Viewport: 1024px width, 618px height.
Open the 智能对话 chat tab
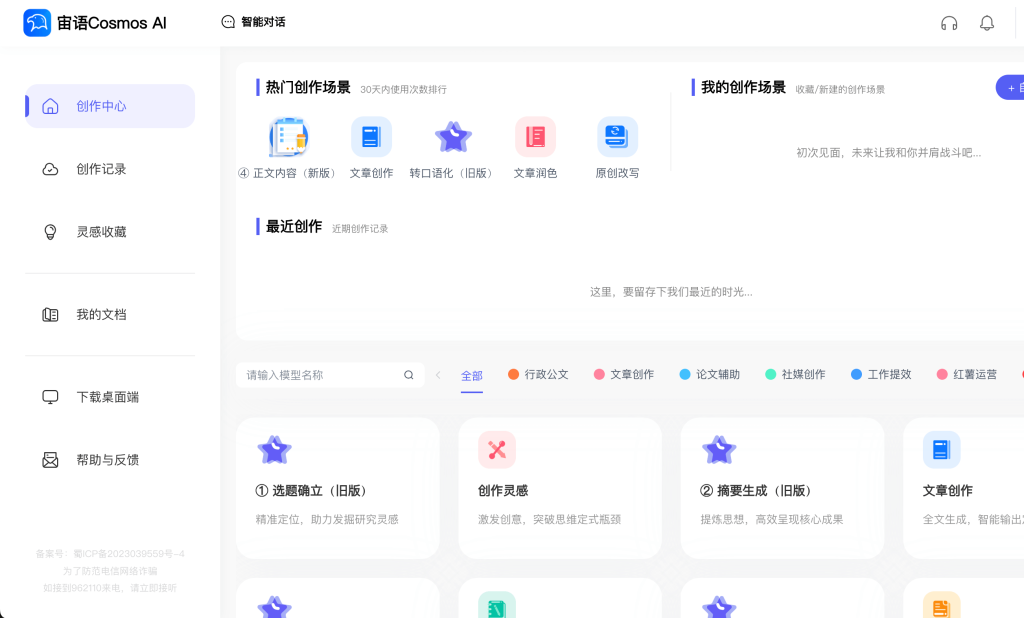(253, 22)
